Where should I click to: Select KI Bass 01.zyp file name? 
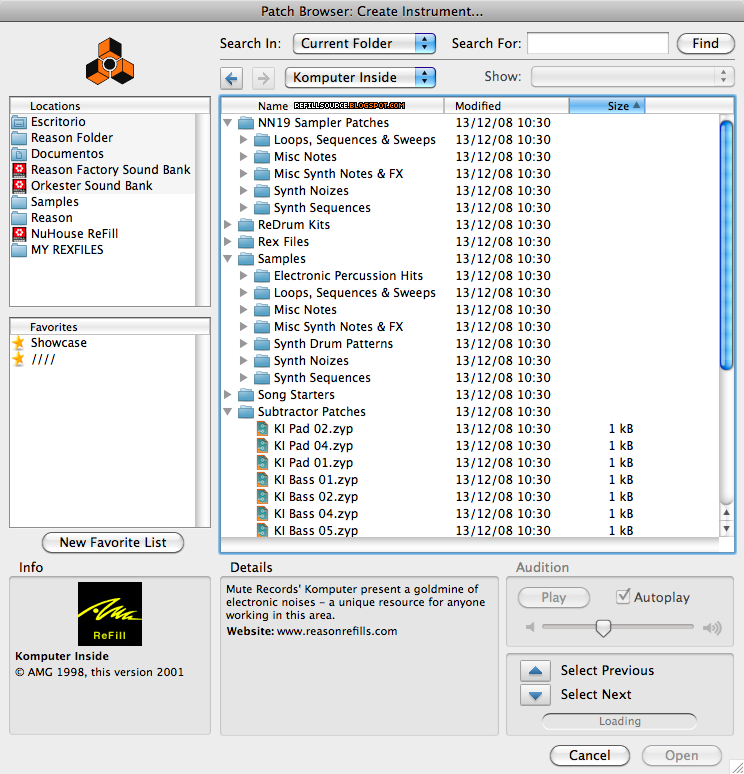316,479
